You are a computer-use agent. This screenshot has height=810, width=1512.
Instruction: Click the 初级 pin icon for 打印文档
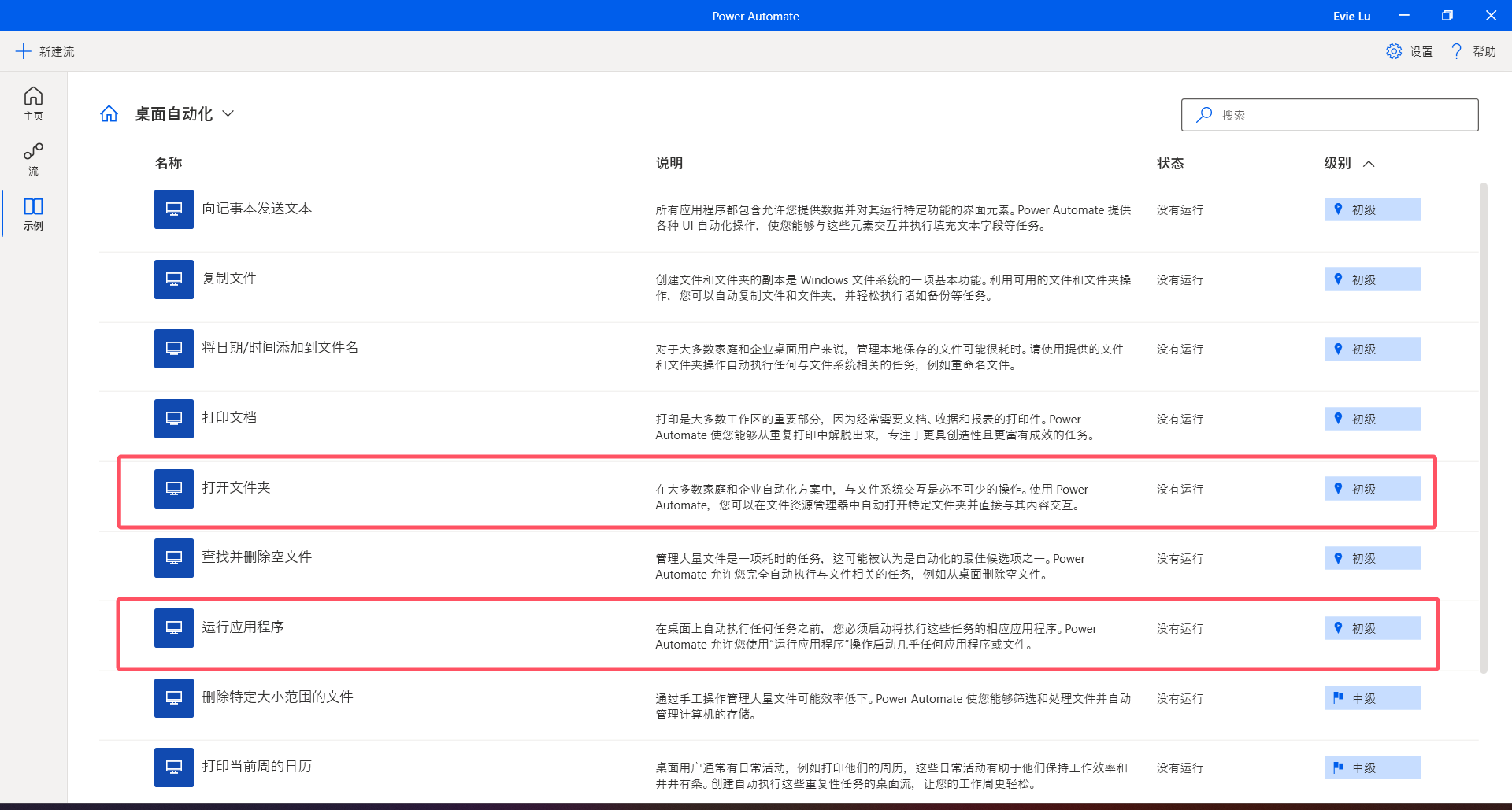click(x=1338, y=419)
